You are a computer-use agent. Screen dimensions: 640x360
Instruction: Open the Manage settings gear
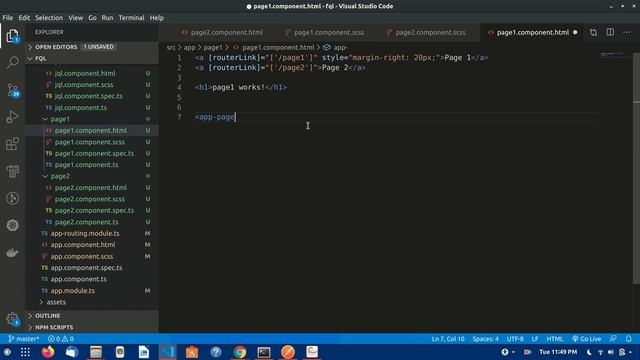[12, 319]
